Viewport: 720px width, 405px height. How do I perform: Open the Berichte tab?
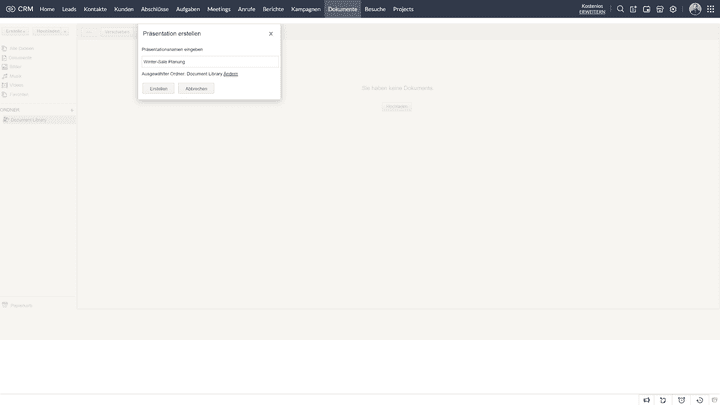273,9
